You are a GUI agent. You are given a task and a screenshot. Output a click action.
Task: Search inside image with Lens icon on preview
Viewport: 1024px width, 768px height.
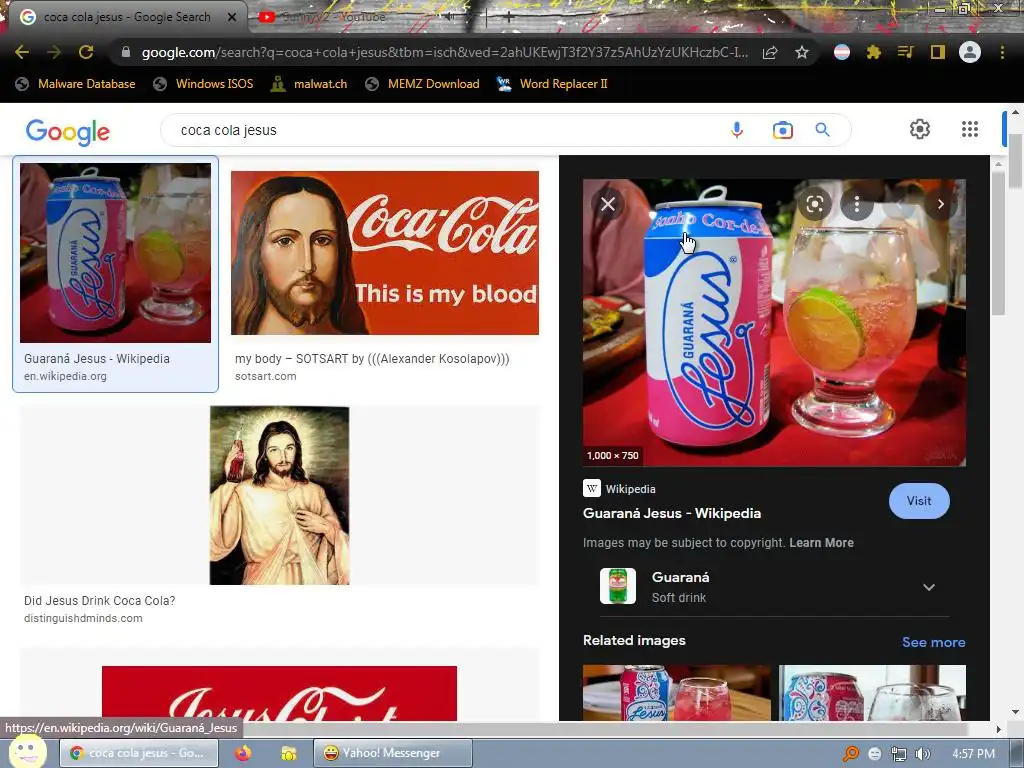814,204
